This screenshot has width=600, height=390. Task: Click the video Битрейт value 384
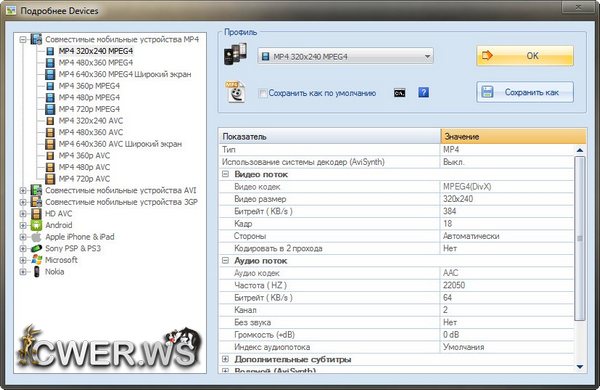[x=450, y=211]
